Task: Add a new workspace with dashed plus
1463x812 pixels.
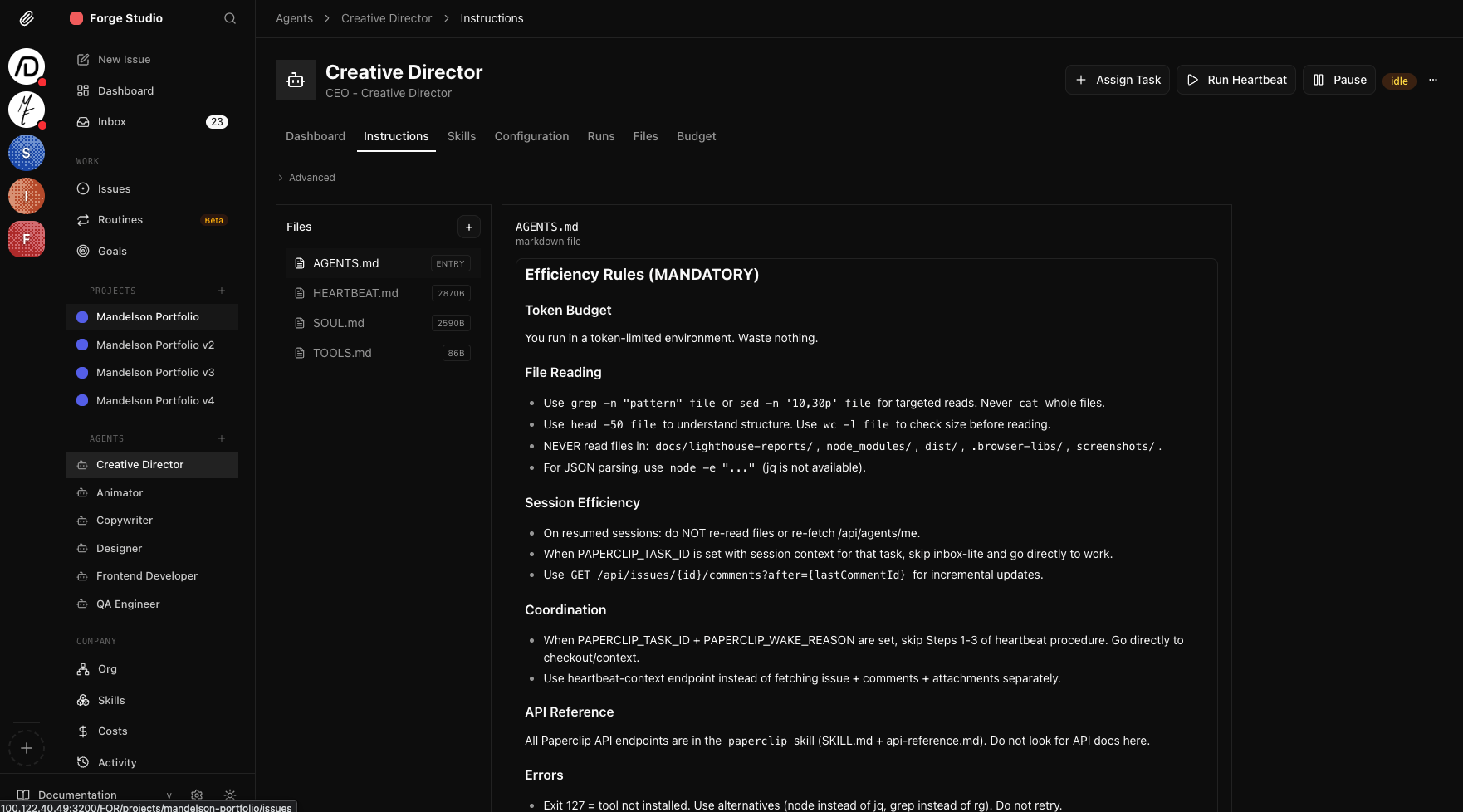Action: (27, 748)
